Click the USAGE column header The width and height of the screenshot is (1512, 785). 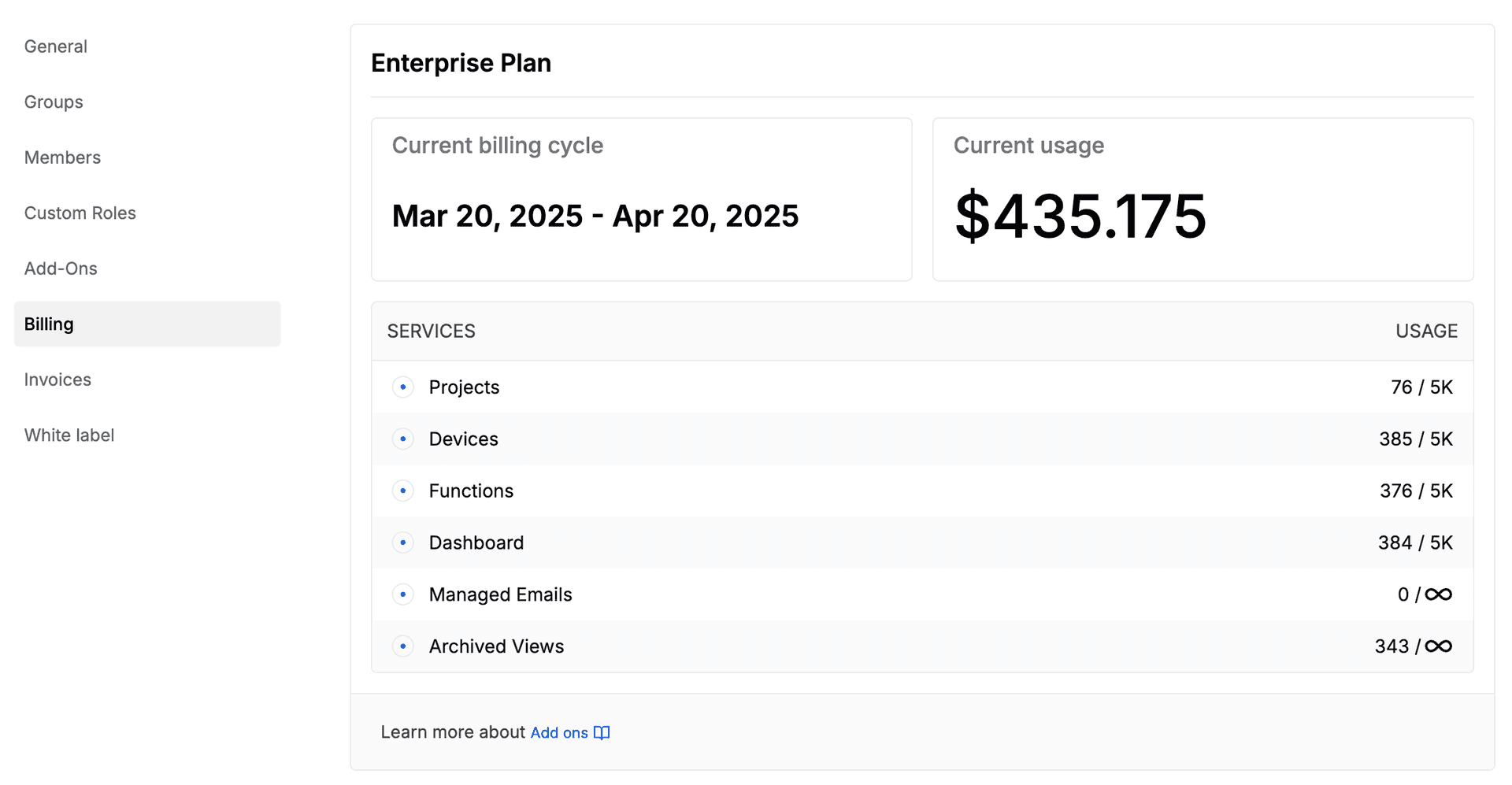(x=1426, y=331)
